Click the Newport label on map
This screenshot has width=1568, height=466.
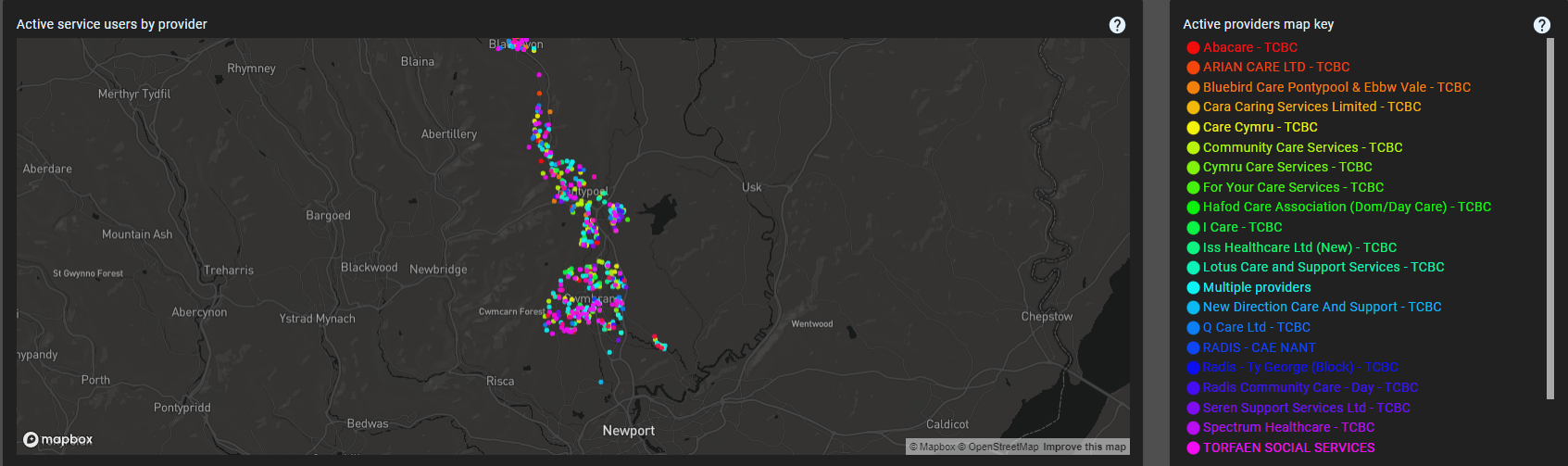(x=628, y=431)
